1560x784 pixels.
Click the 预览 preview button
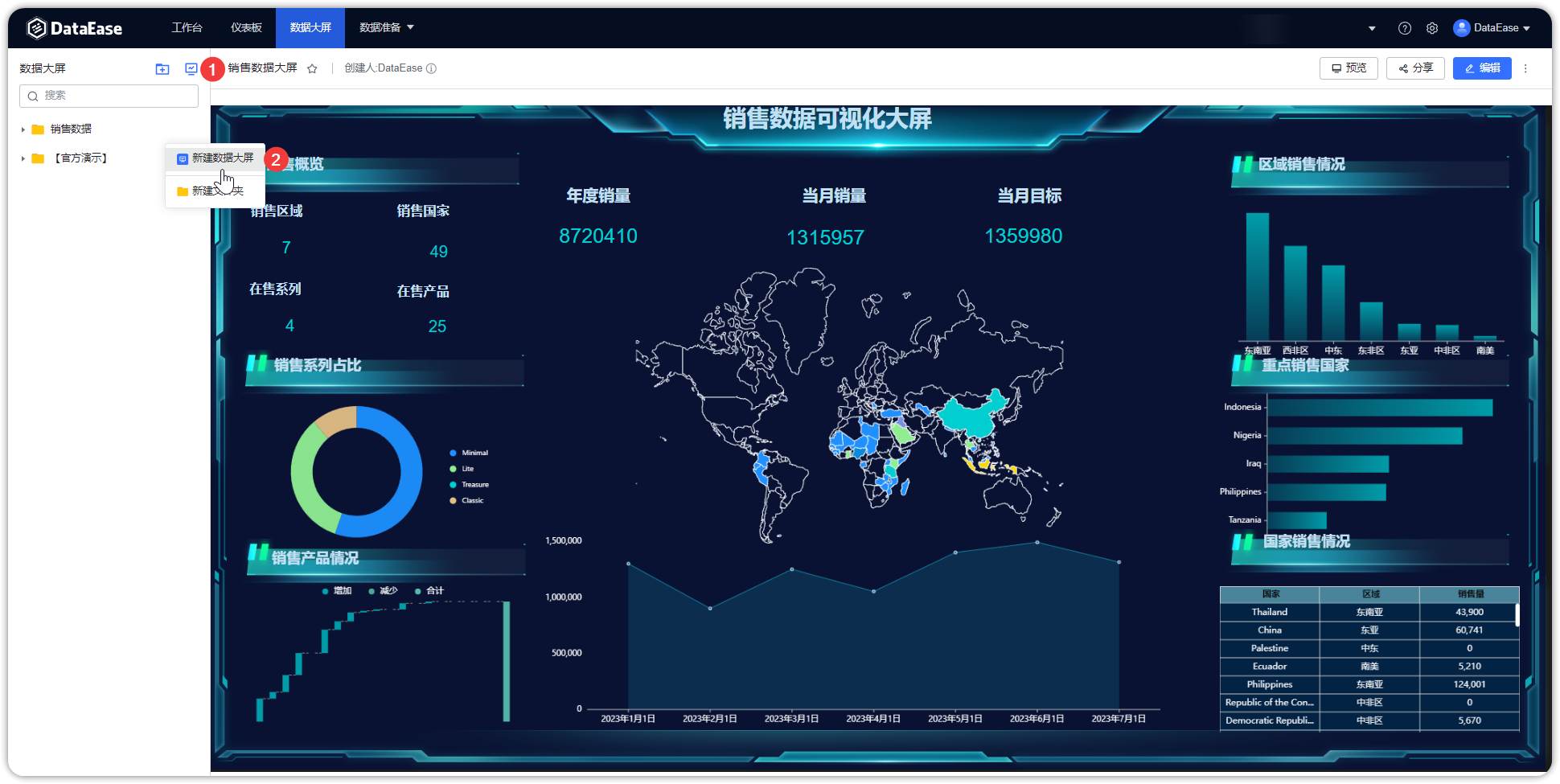(1349, 68)
